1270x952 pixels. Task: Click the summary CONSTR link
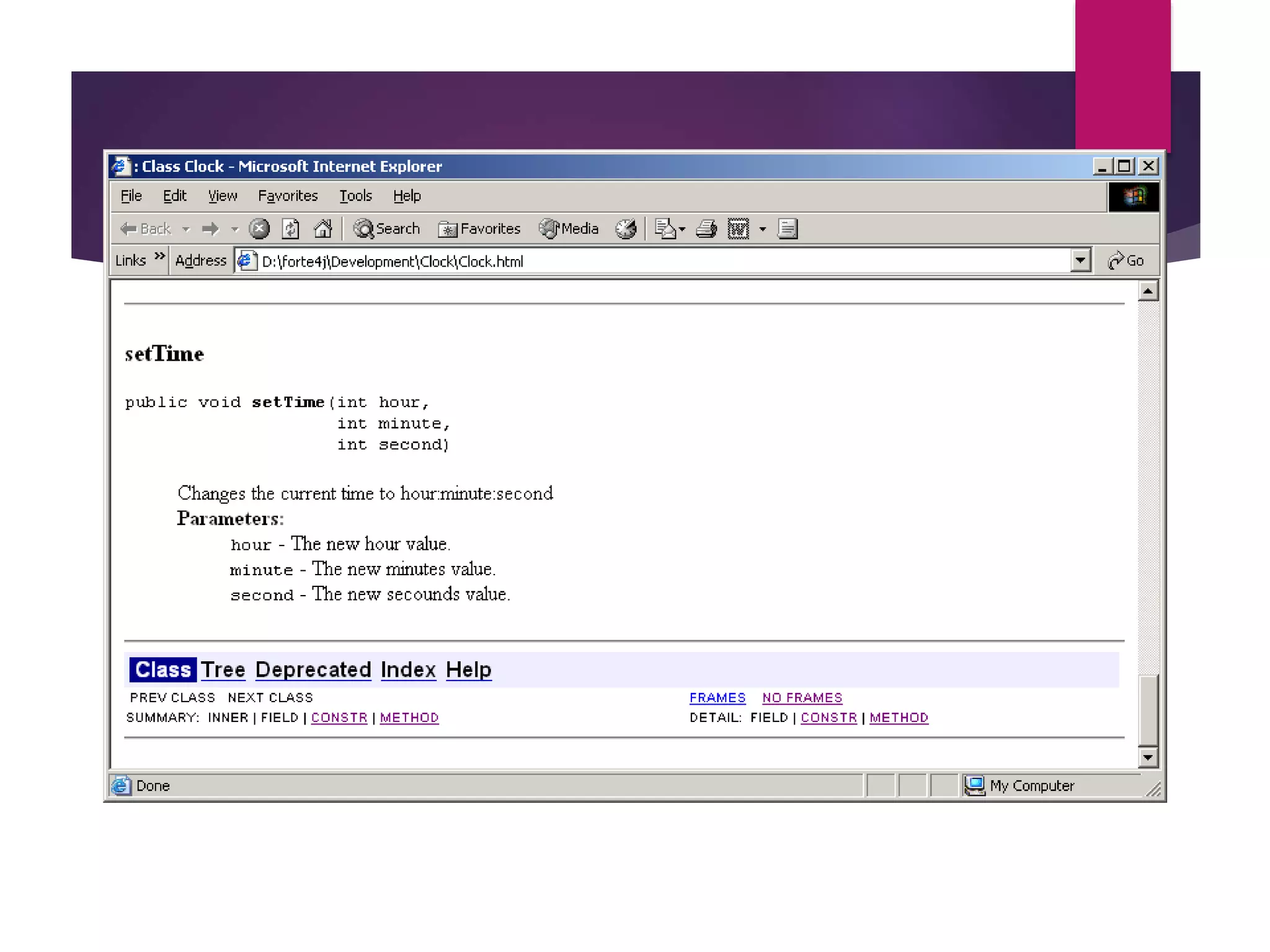pos(339,718)
